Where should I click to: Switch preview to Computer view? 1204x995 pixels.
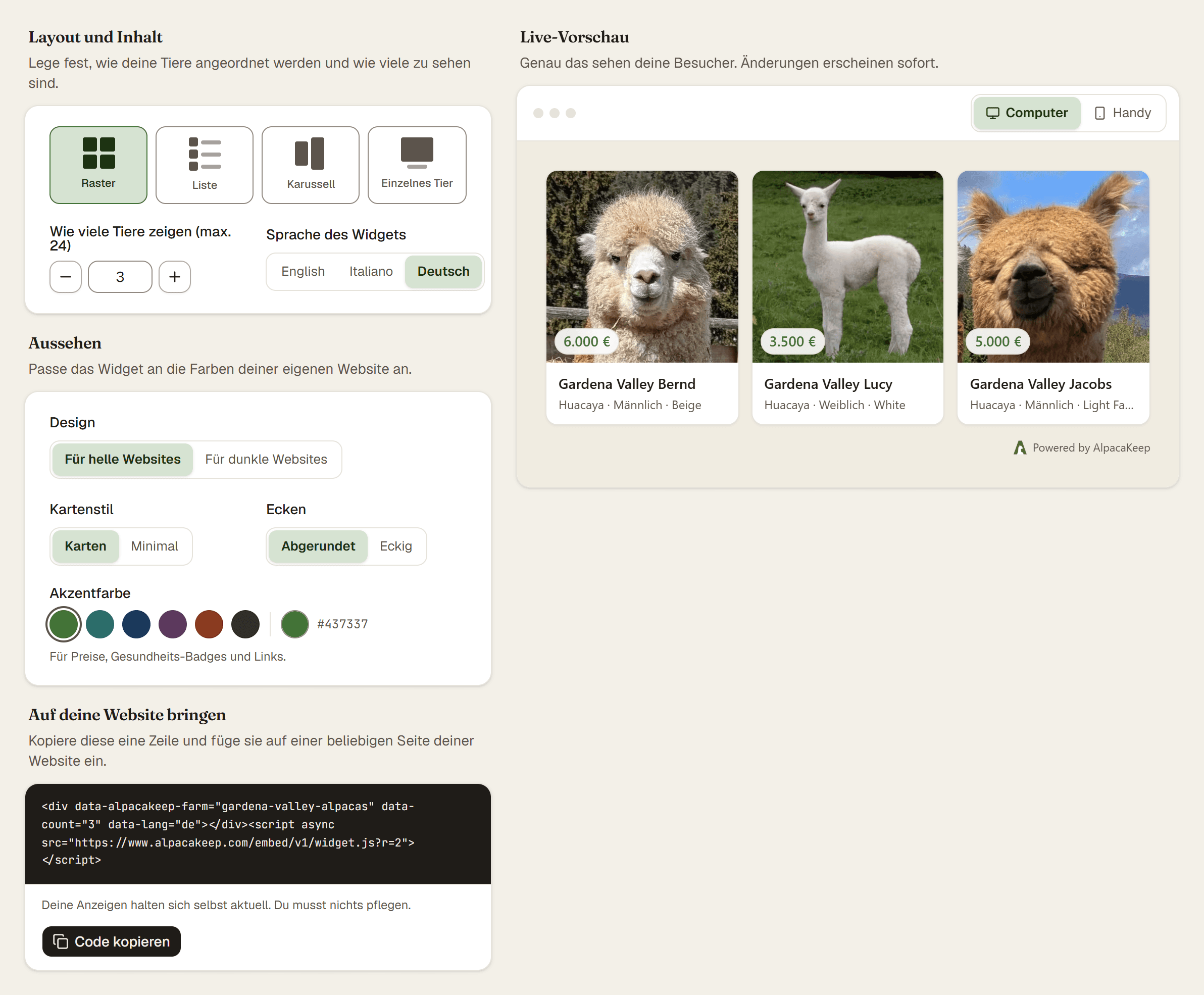click(x=1026, y=113)
